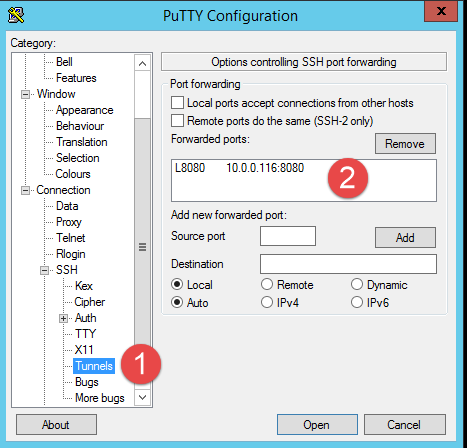Screen dimensions: 467x448
Task: Choose IPv6 radio button
Action: pos(357,303)
